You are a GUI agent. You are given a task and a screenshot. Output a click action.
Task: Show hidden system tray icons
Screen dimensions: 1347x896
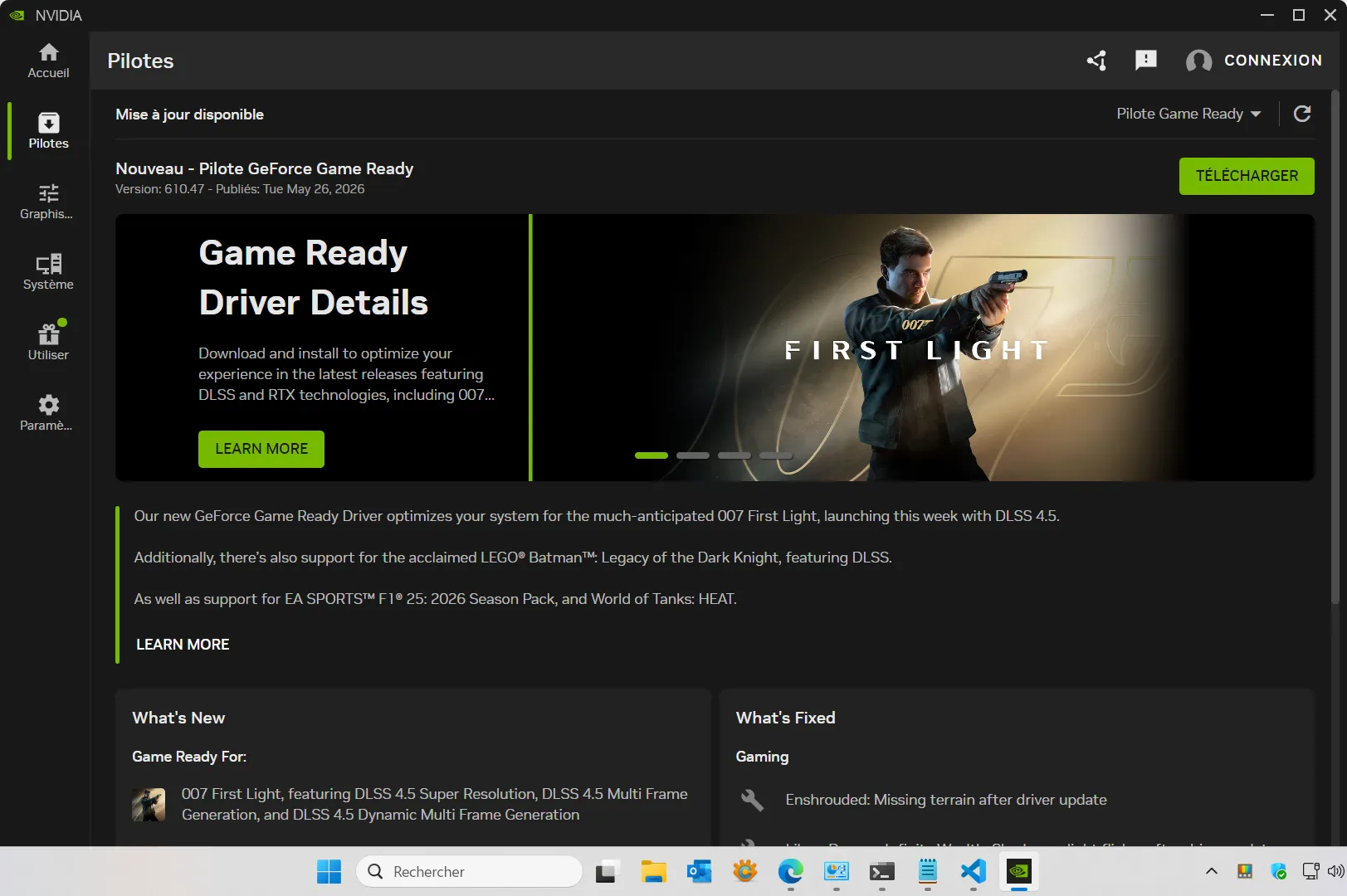click(1212, 871)
